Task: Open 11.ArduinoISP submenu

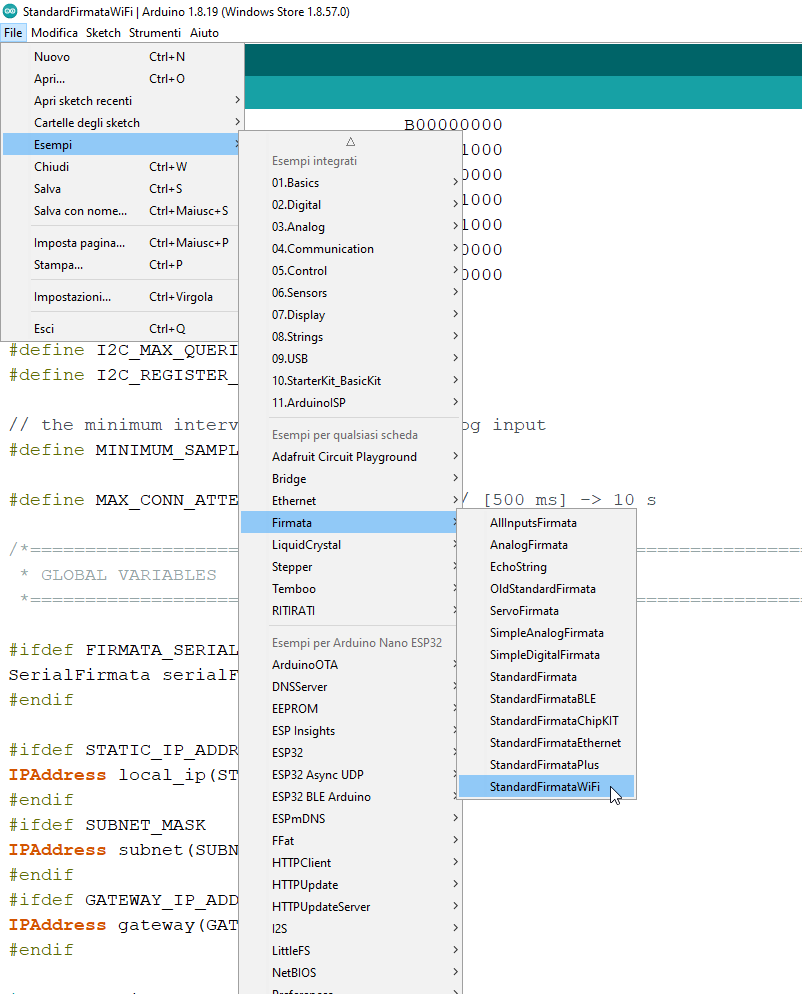Action: (351, 403)
